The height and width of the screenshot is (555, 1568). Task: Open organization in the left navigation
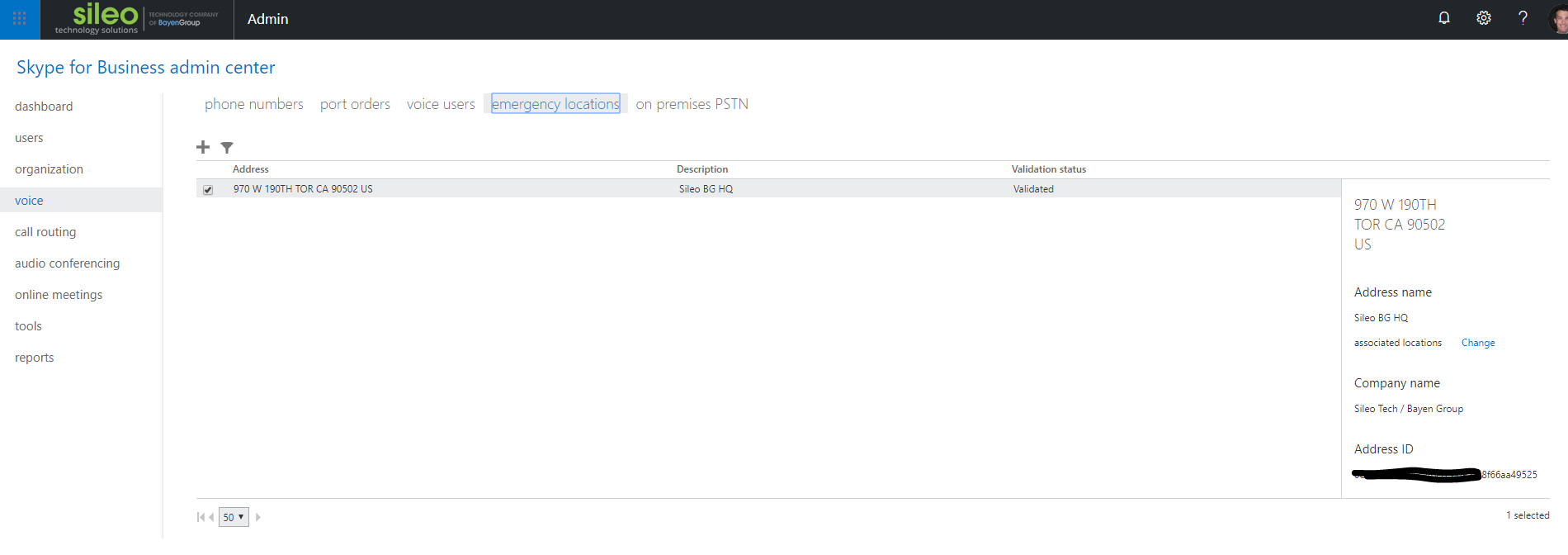49,169
